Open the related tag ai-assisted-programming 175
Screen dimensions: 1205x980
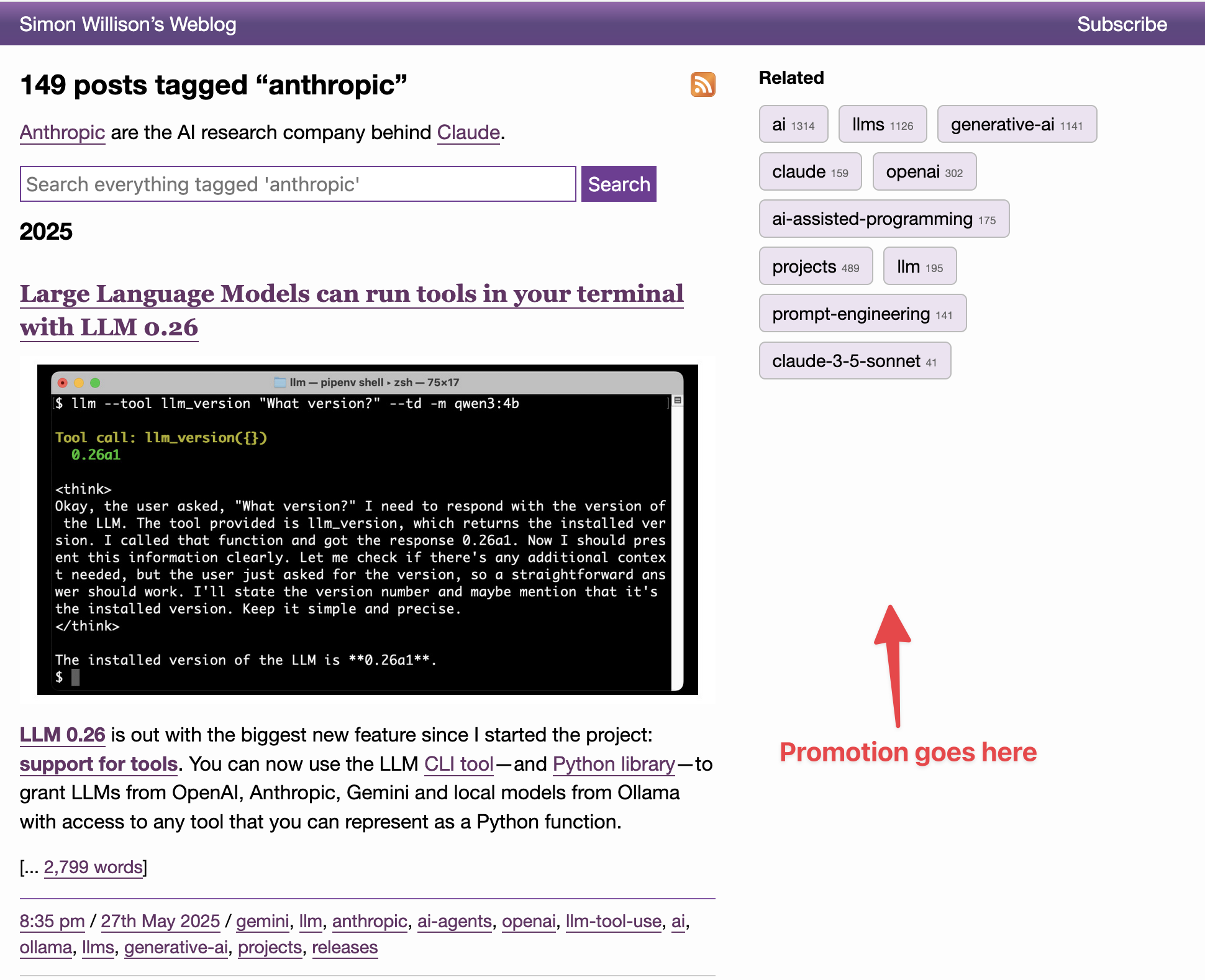[x=884, y=219]
